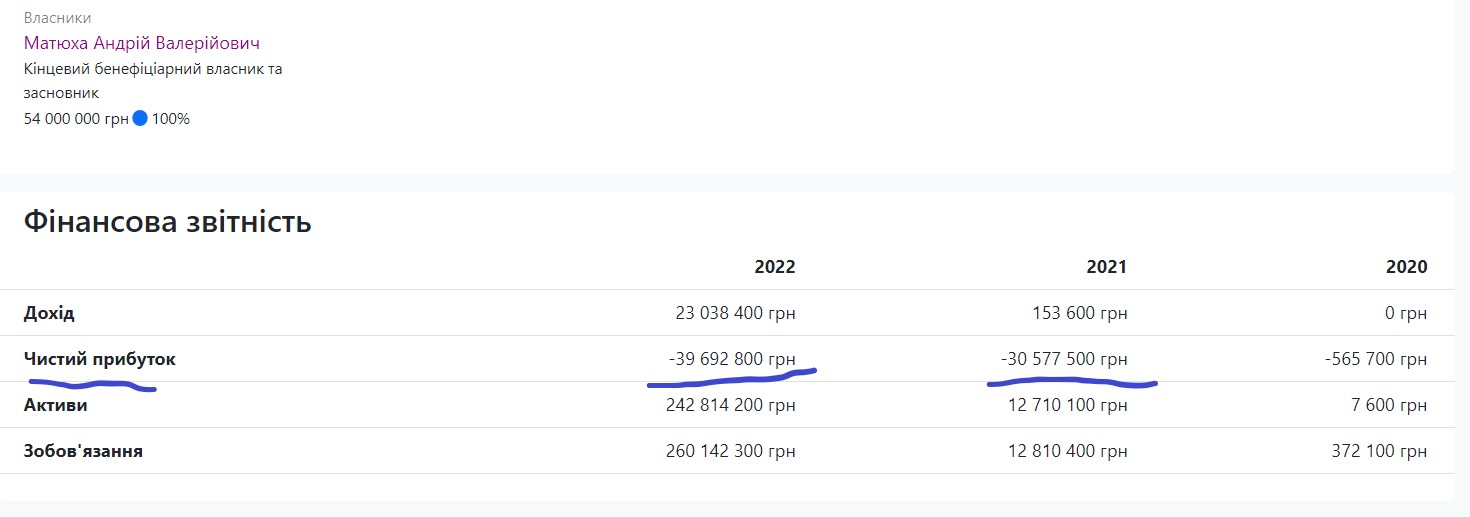The image size is (1470, 517).
Task: Select the Дохід row label
Action: click(49, 313)
